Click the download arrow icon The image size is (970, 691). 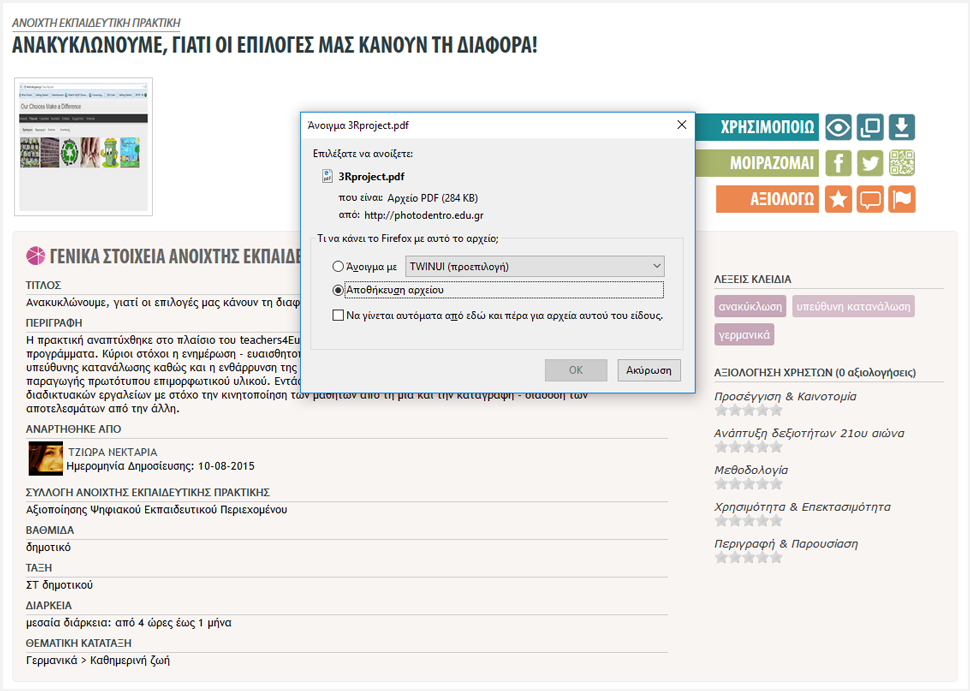click(x=902, y=127)
